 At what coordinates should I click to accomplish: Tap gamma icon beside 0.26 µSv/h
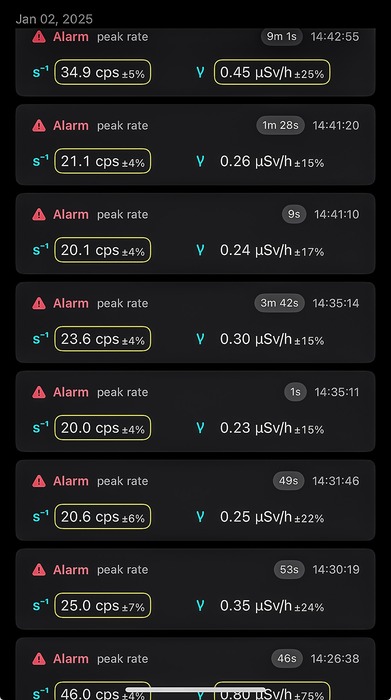(200, 161)
